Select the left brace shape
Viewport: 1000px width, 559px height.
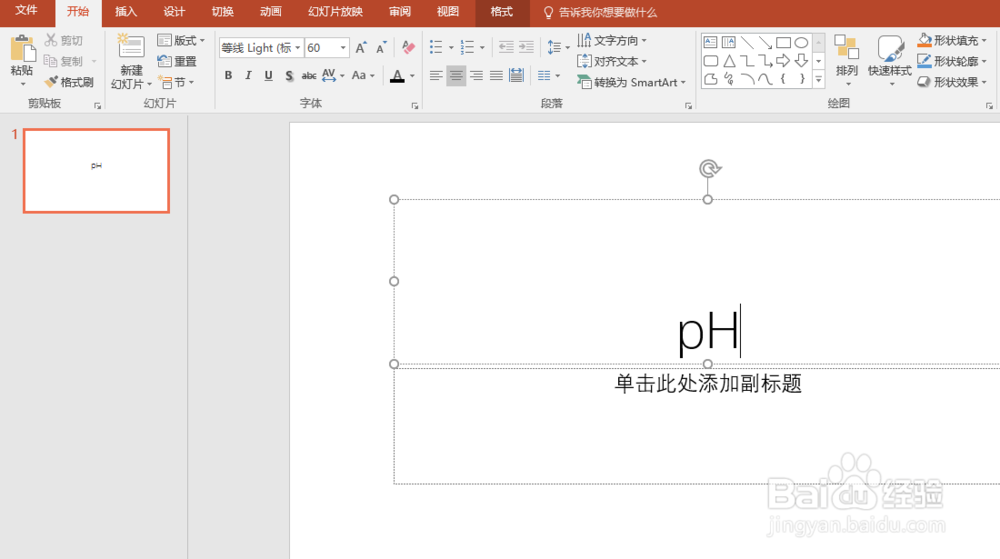pyautogui.click(x=783, y=79)
